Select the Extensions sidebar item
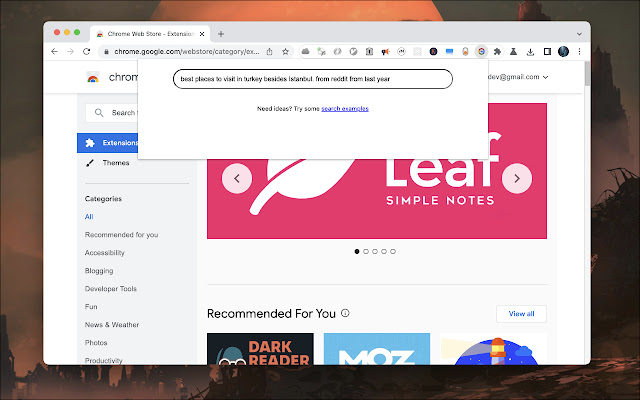640x400 pixels. (x=108, y=143)
